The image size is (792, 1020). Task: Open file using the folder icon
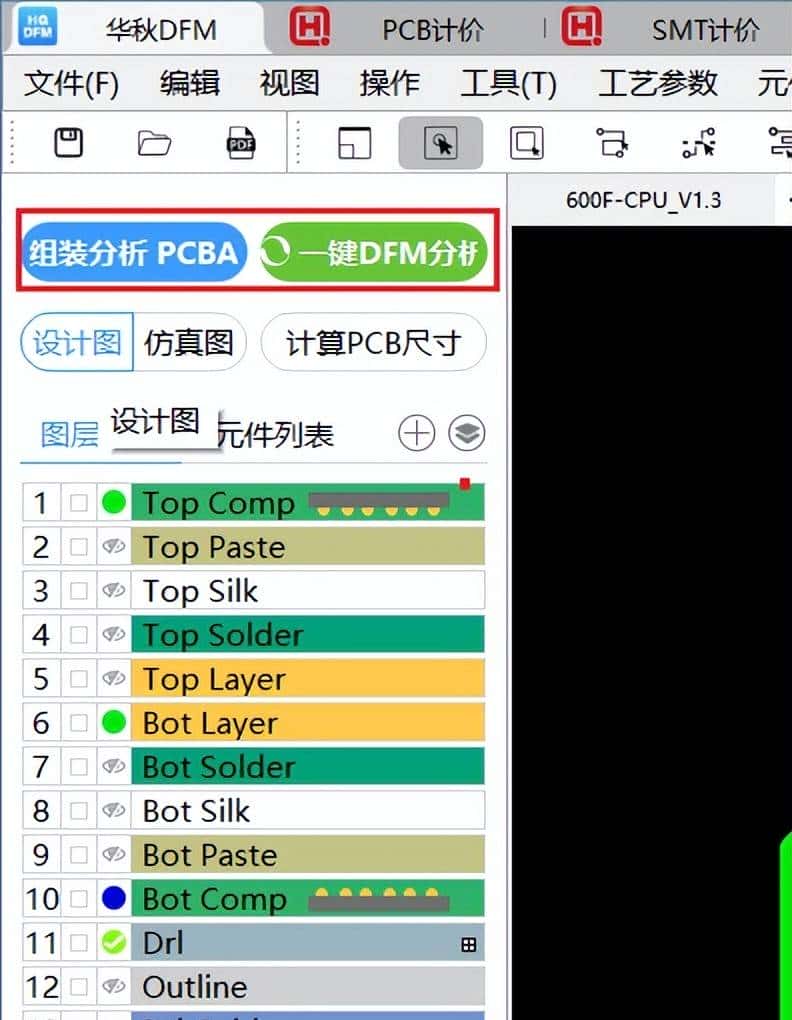tap(154, 142)
